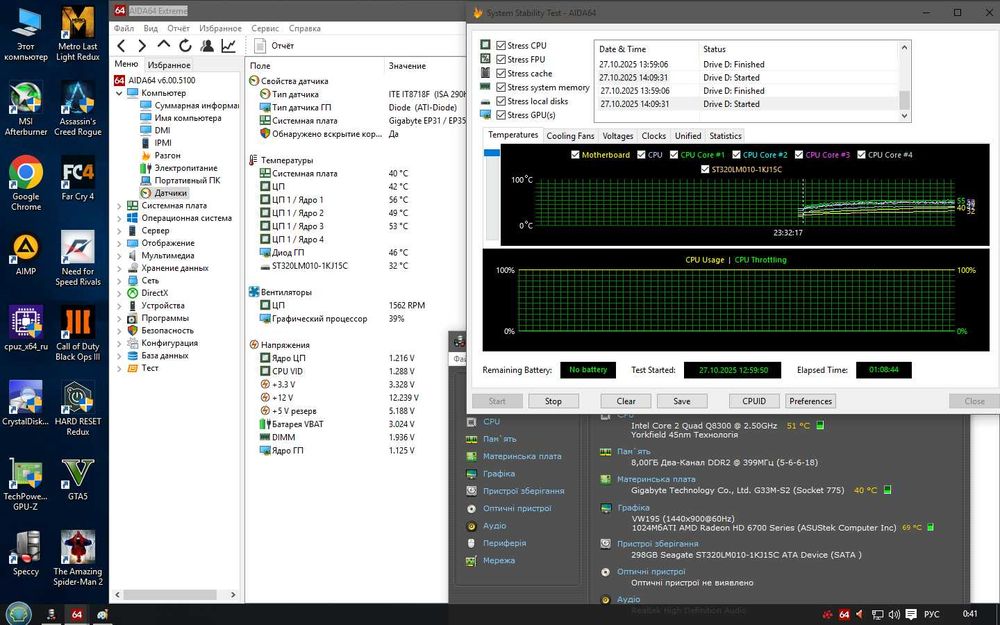Click the volume icon in system tray
The width and height of the screenshot is (1000, 625).
(x=894, y=614)
